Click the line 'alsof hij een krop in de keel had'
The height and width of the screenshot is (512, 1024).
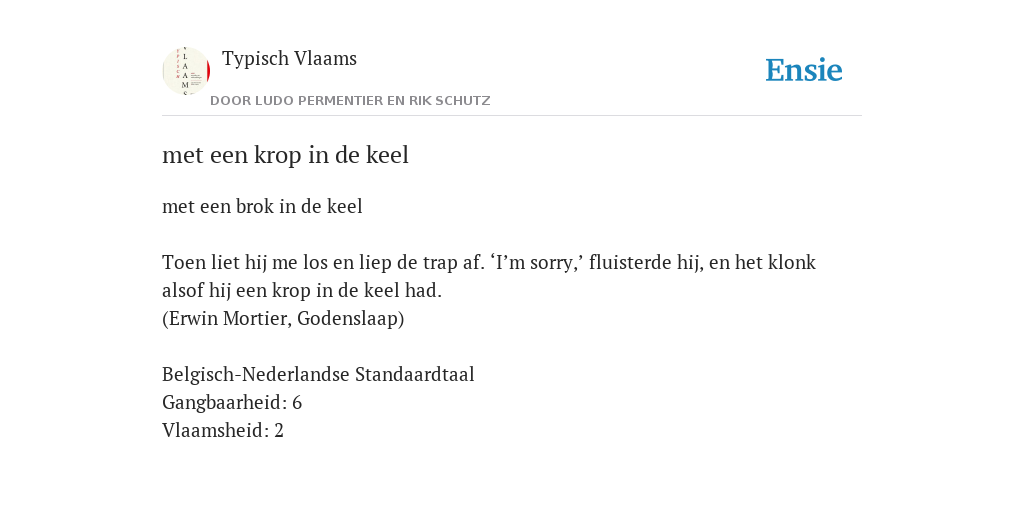point(302,291)
